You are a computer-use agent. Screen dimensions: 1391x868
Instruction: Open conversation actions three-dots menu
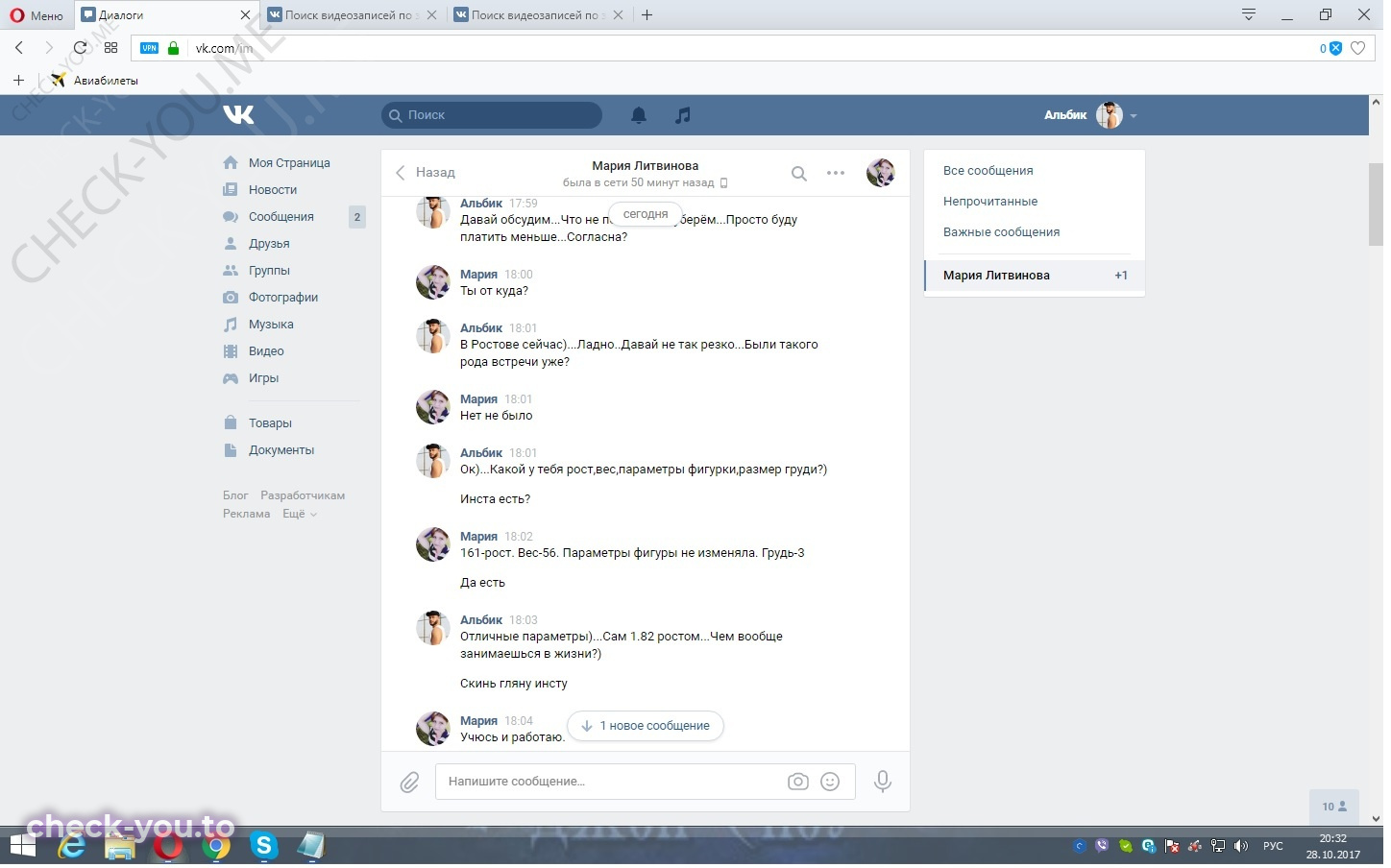point(836,174)
